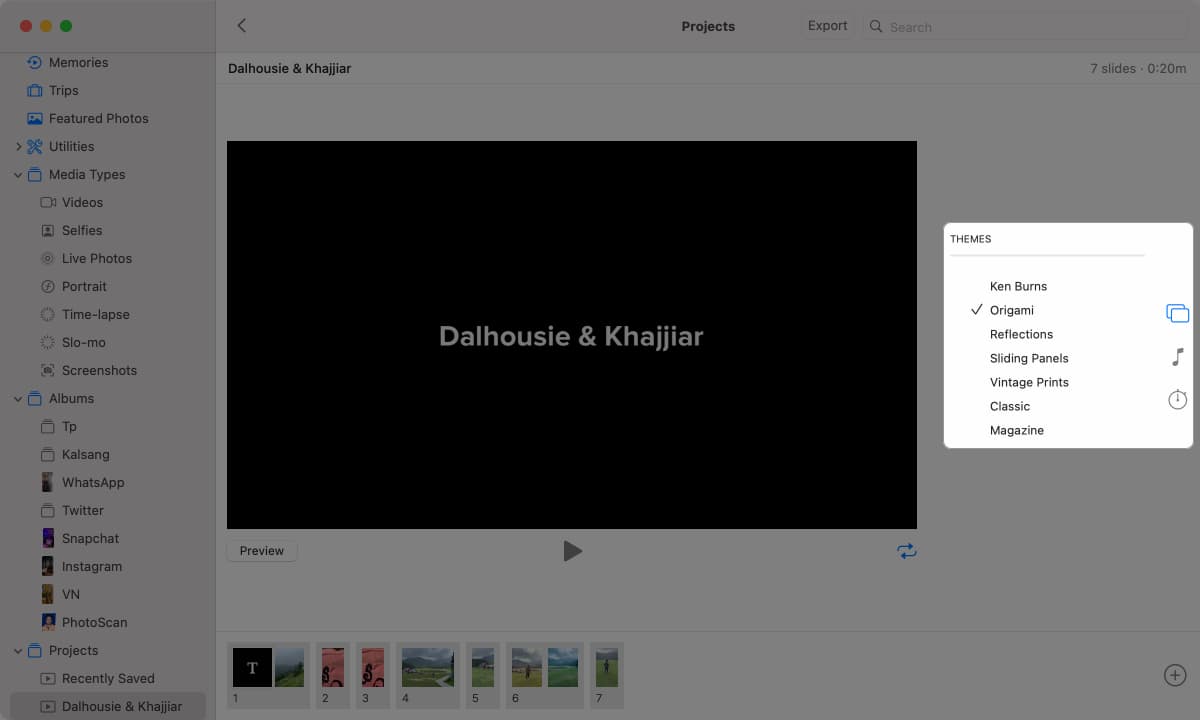Select the Ken Burns theme
1200x720 pixels.
point(1018,286)
